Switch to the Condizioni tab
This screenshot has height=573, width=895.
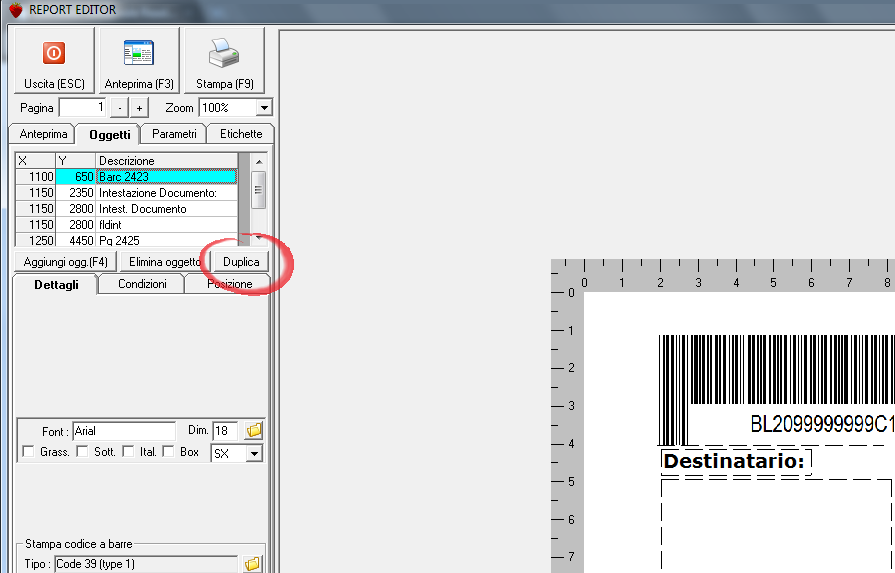pyautogui.click(x=142, y=284)
